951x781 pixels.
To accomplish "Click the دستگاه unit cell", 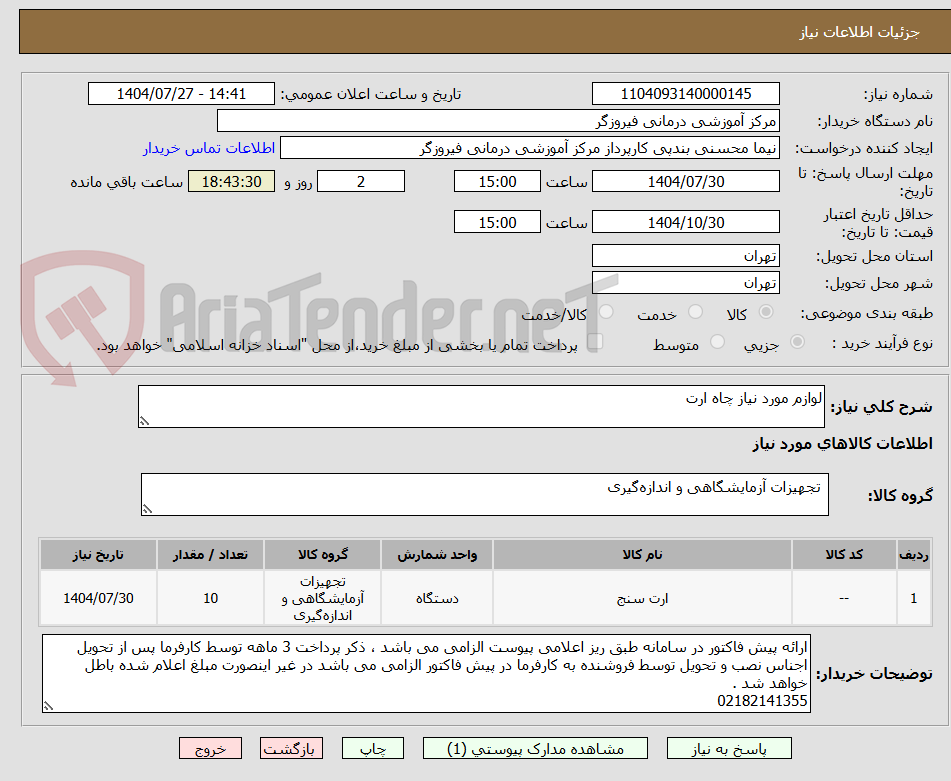I will point(437,598).
